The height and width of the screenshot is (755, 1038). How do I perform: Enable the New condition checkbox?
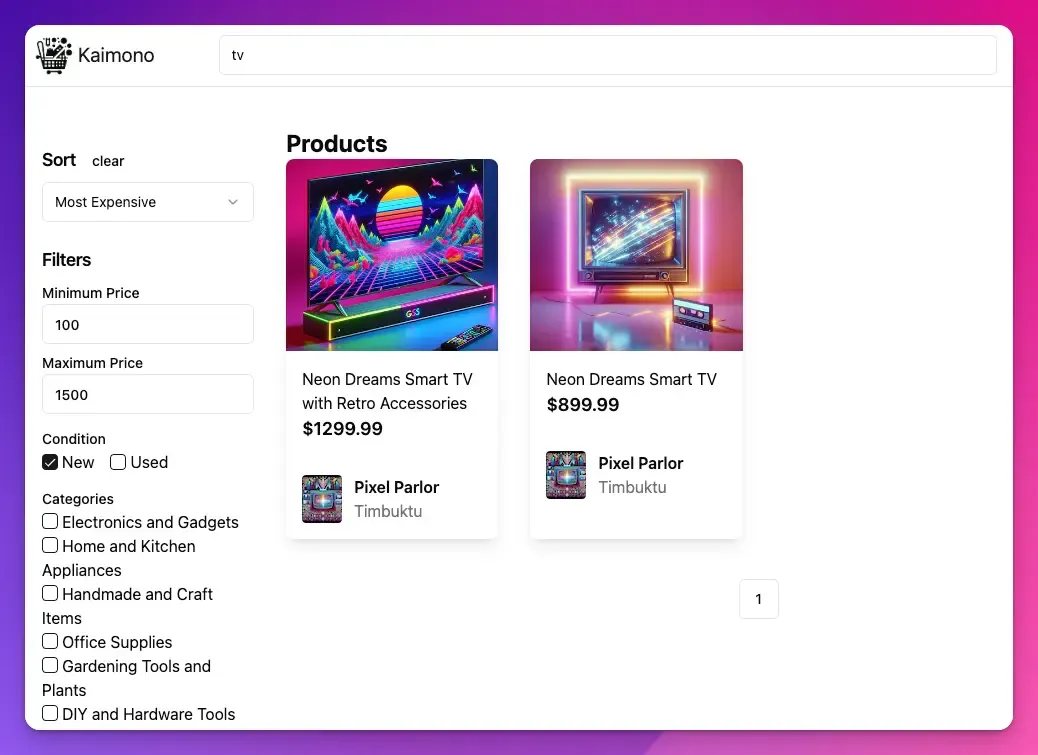click(x=50, y=462)
